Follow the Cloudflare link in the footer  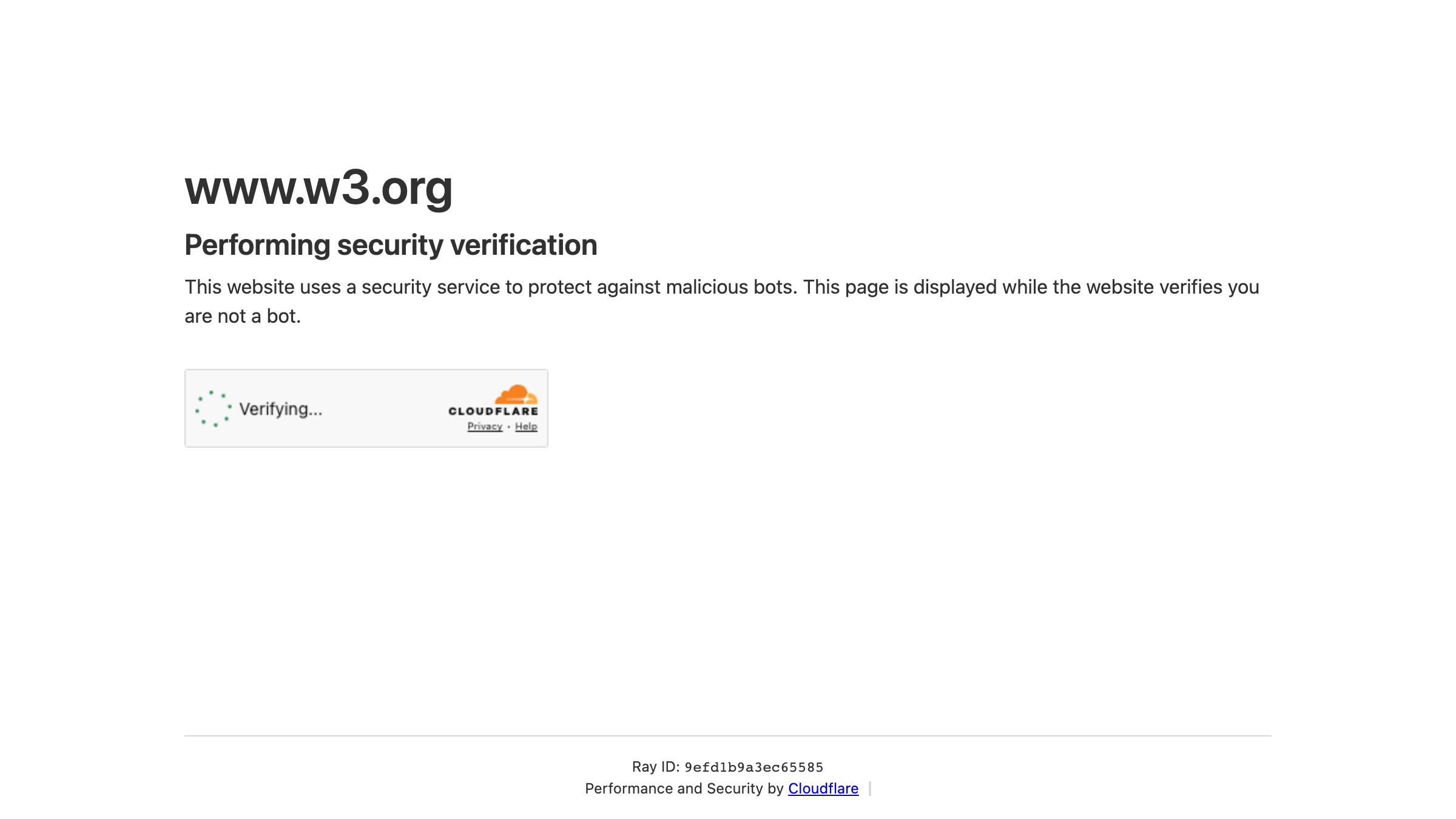822,789
